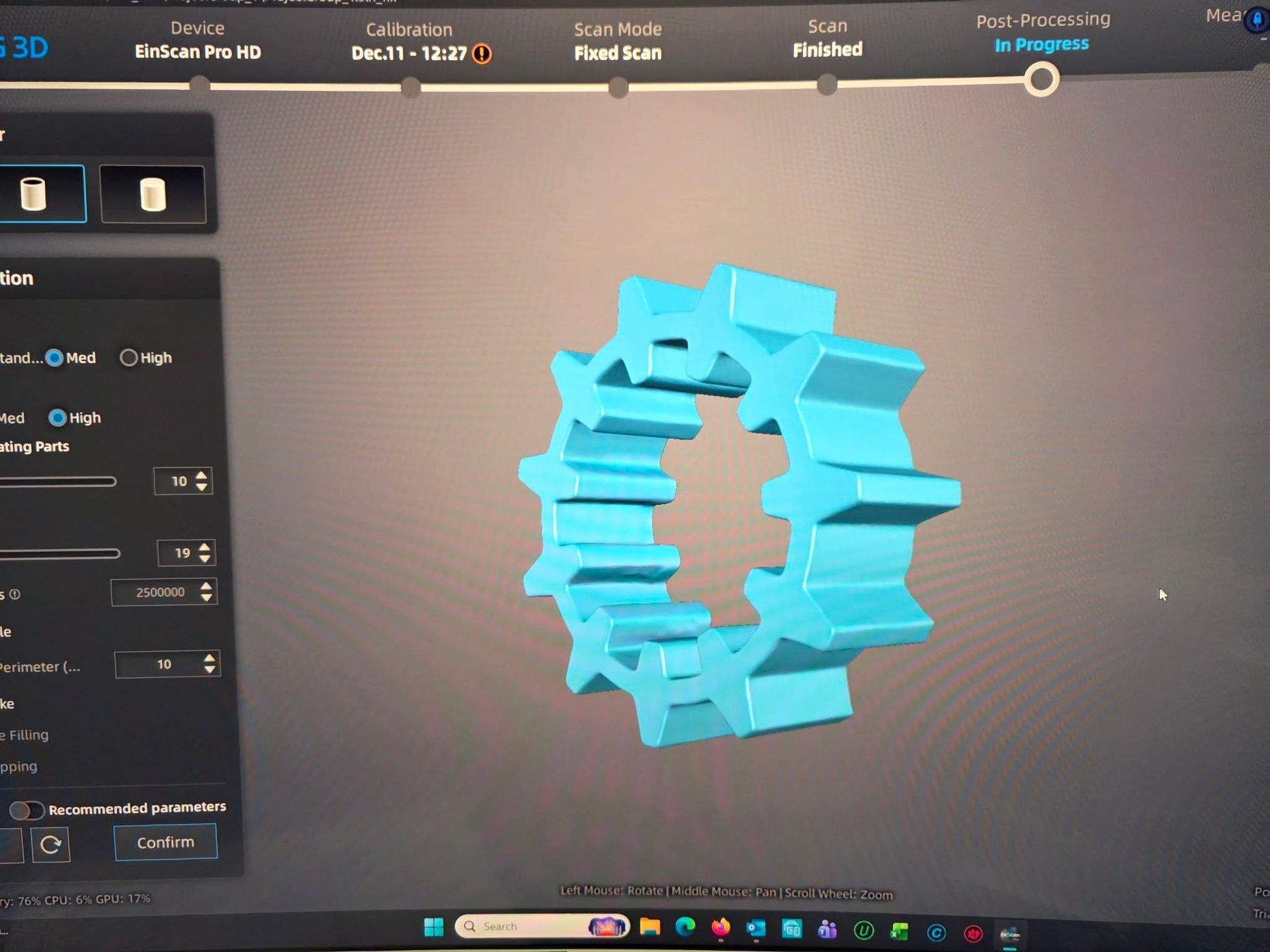The width and height of the screenshot is (1270, 952).
Task: Increase the 2500000 points value stepper
Action: 206,586
